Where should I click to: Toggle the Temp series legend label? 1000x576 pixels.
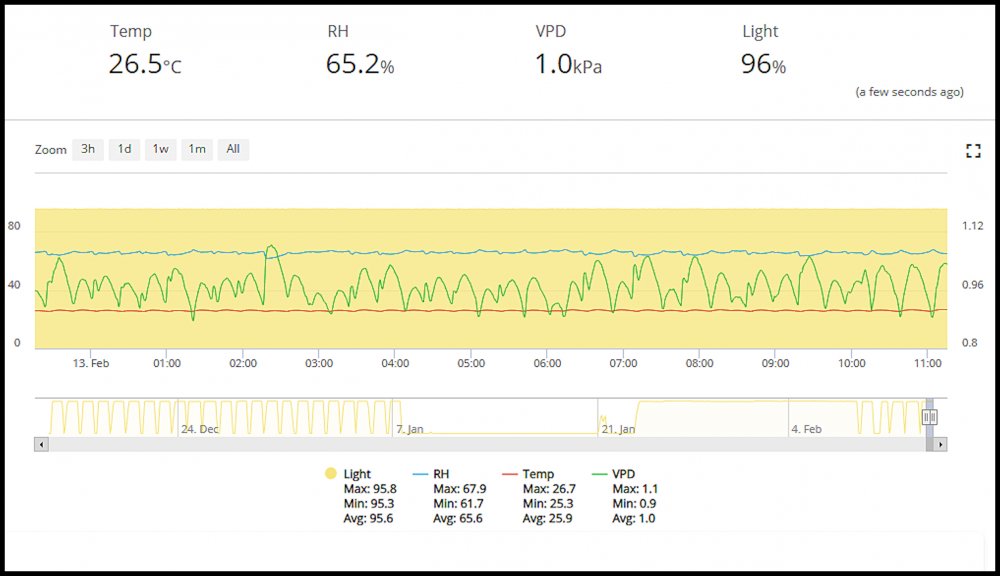point(538,474)
